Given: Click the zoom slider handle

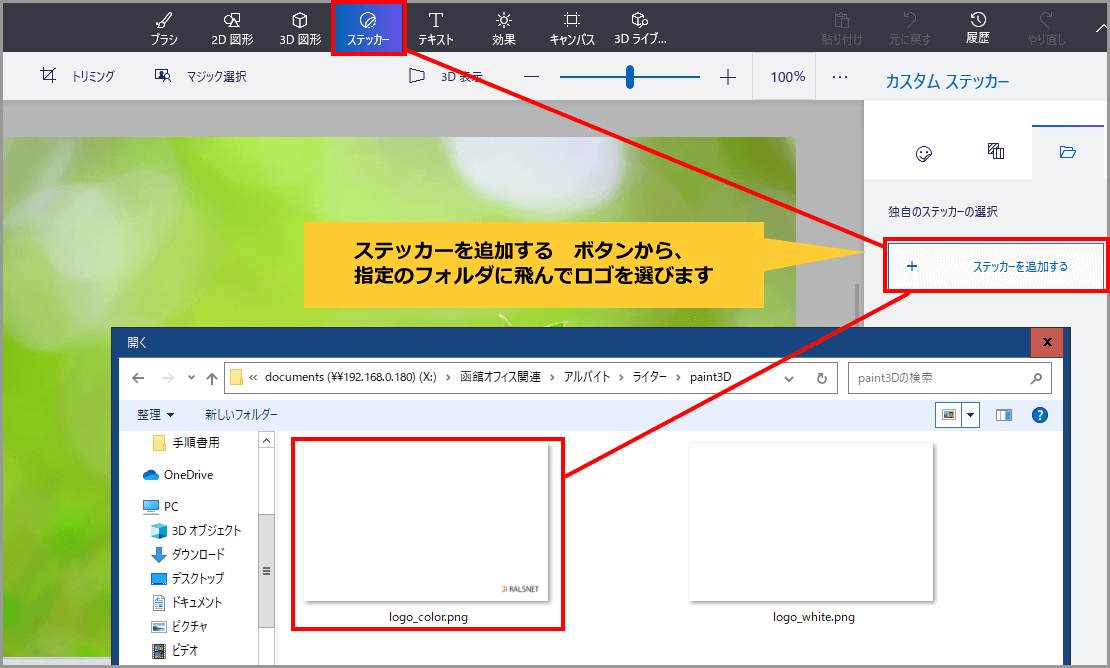Looking at the screenshot, I should point(630,76).
